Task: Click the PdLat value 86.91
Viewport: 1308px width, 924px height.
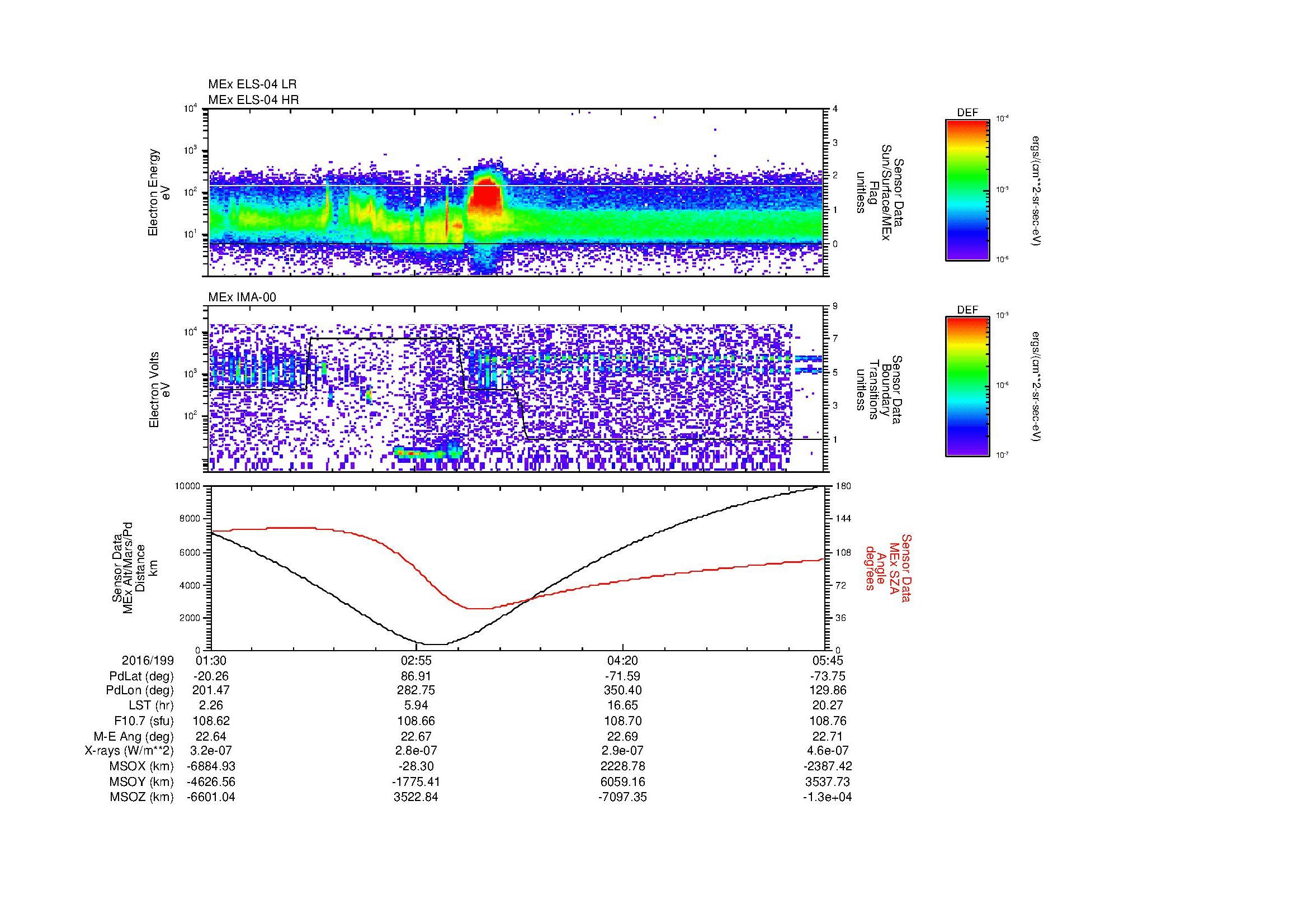Action: (417, 676)
